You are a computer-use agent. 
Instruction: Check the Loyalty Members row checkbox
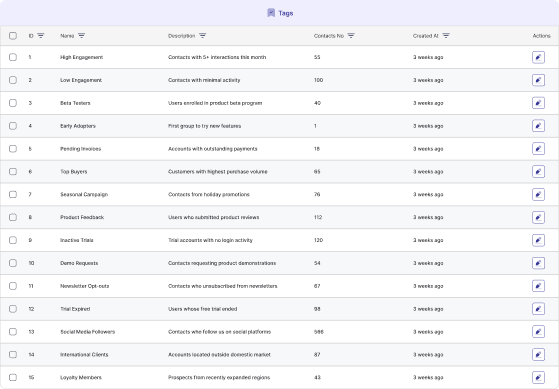point(13,377)
